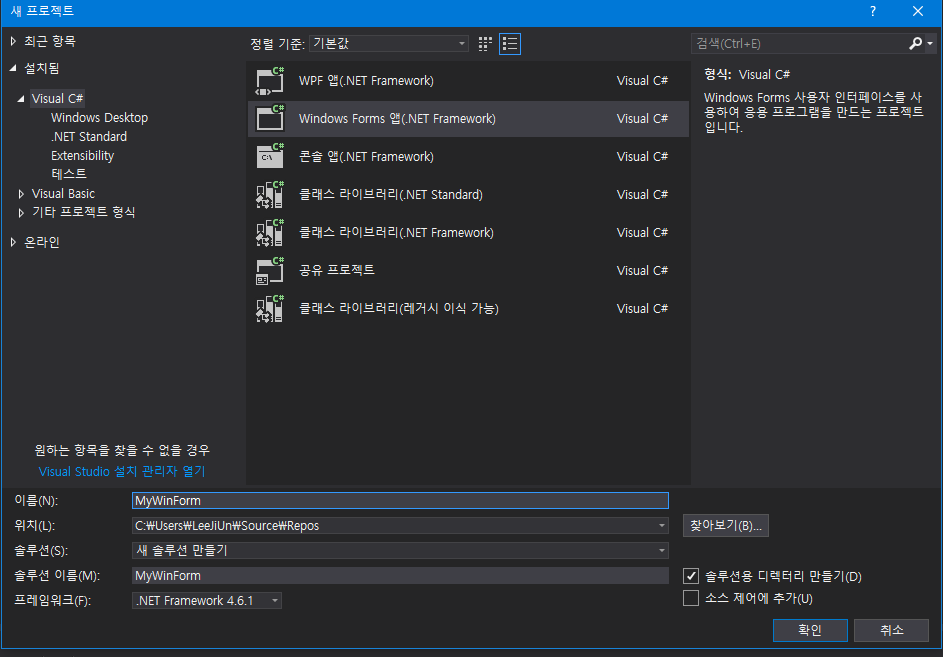This screenshot has width=943, height=657.
Task: Open the 솔루션 dropdown showing 새 솔루션 만들기
Action: click(x=400, y=550)
